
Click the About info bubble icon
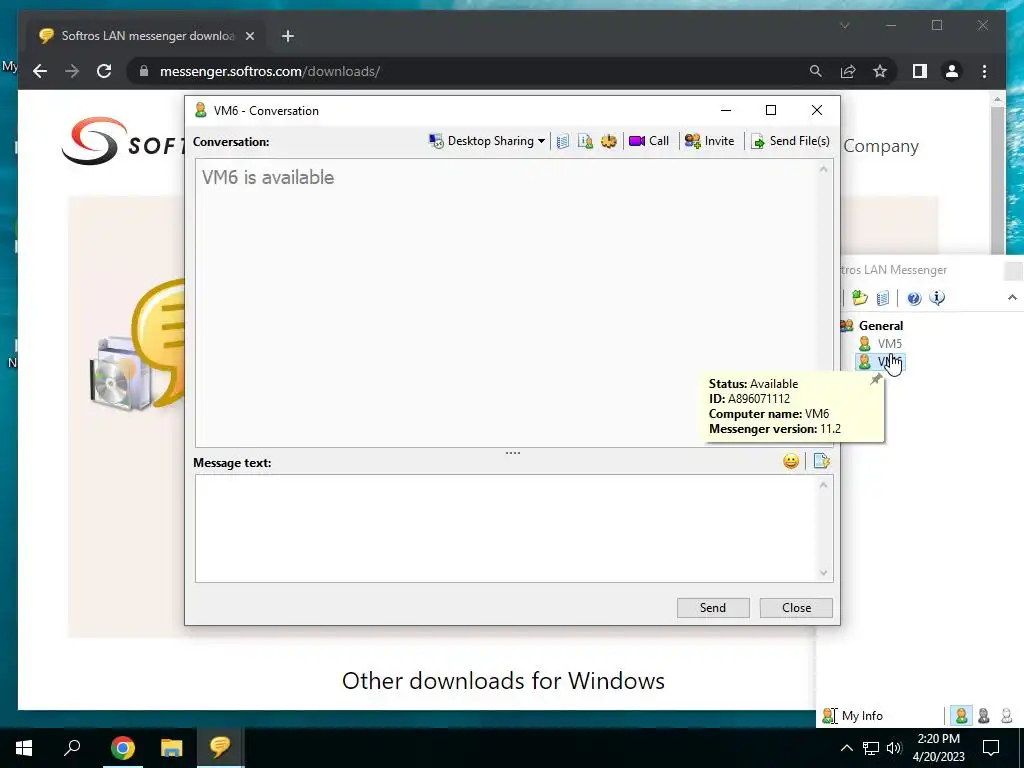click(937, 298)
